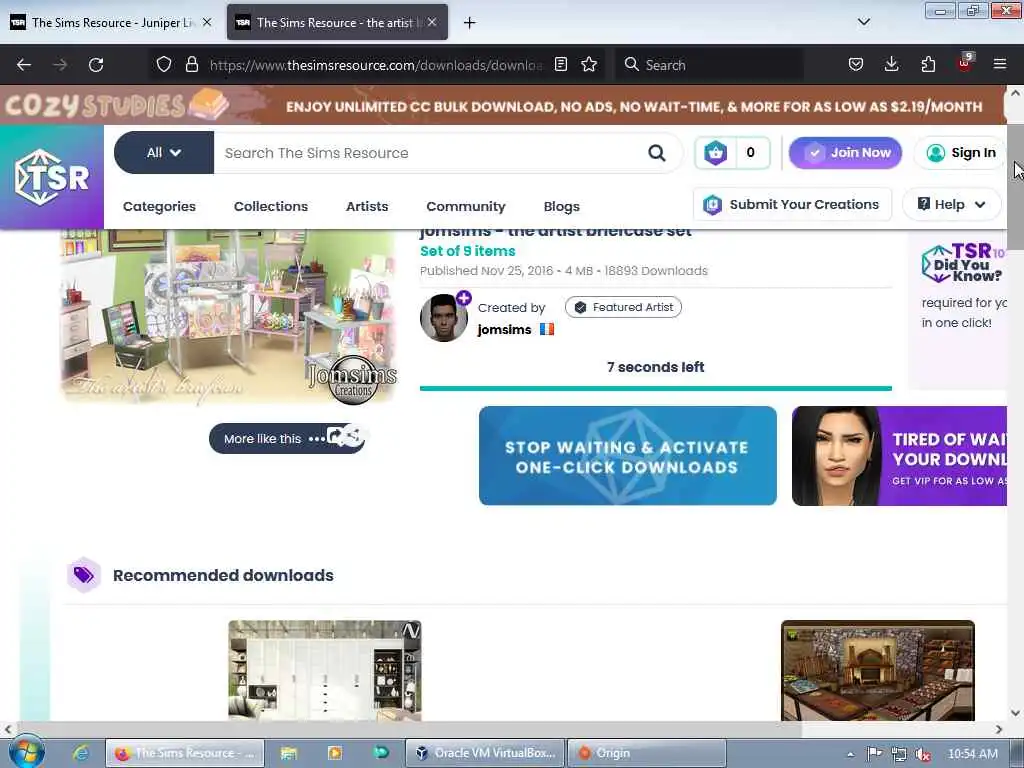Viewport: 1024px width, 768px height.
Task: Open extensions puzzle icon
Action: (928, 64)
